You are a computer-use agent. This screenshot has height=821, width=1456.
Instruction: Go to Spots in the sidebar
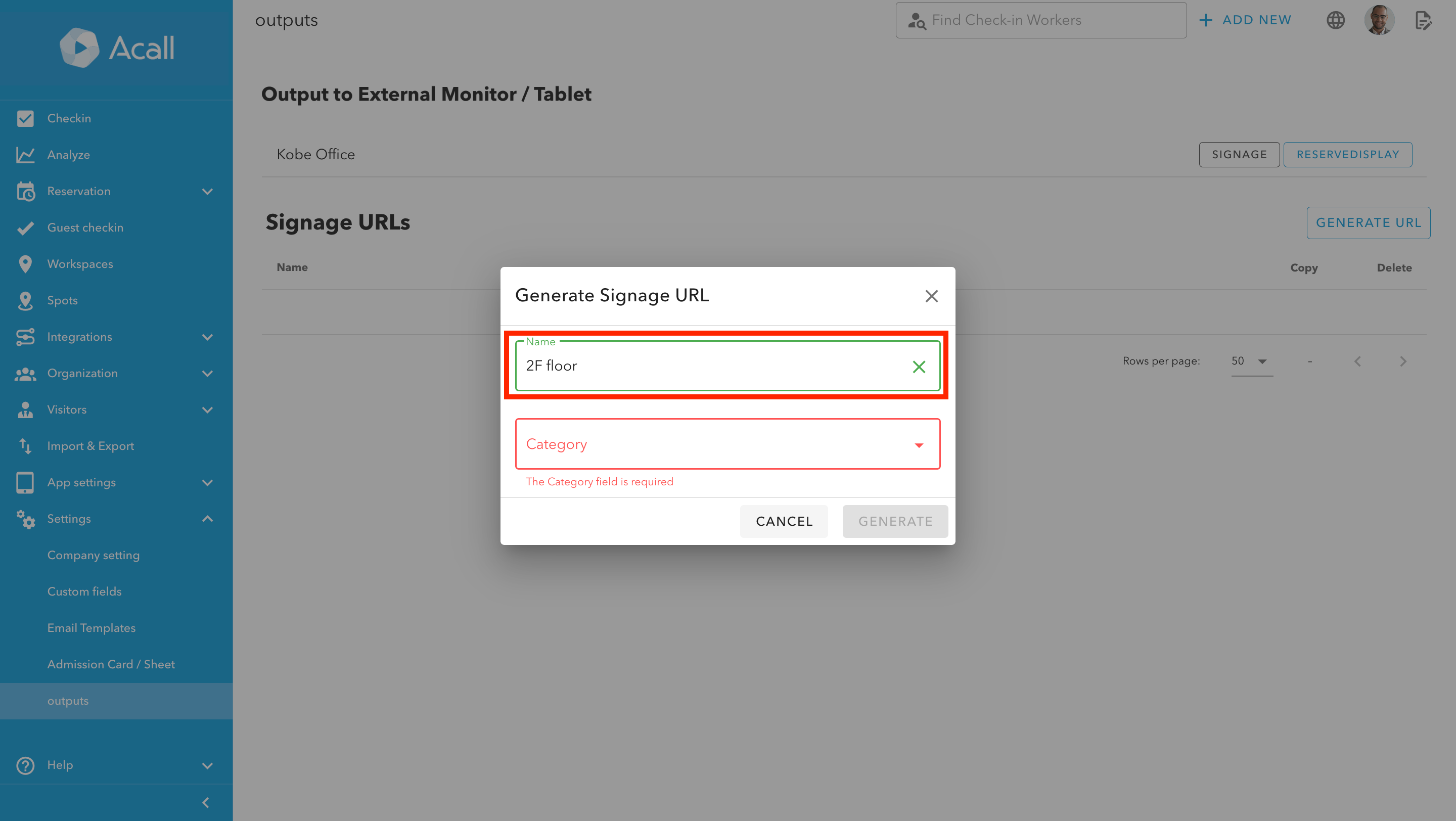(62, 300)
